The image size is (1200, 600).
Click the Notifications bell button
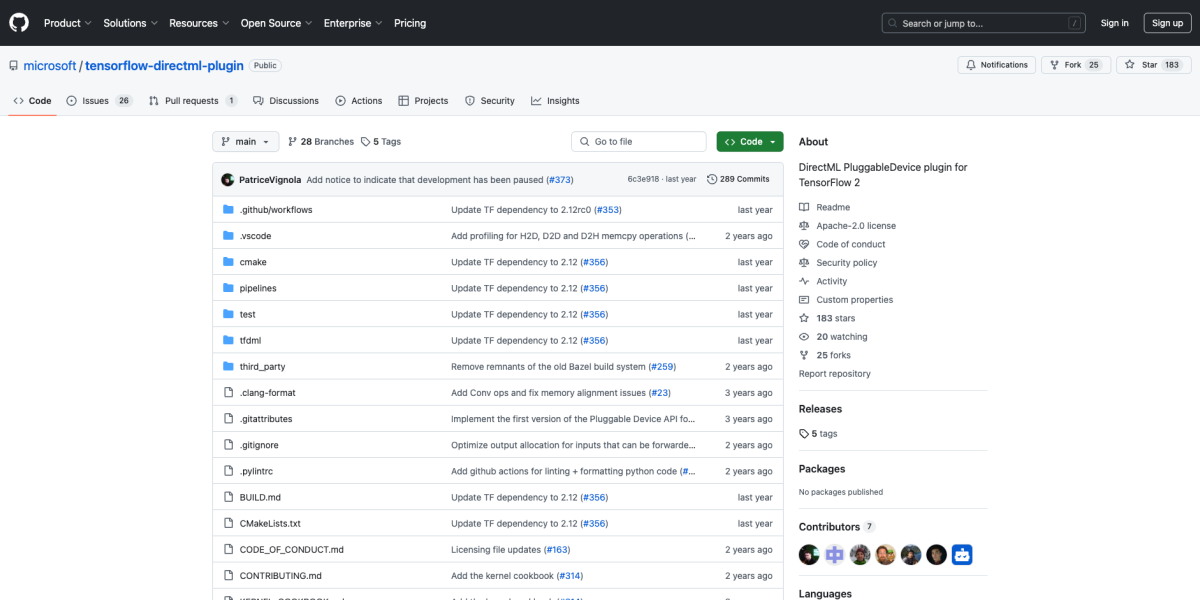tap(996, 65)
